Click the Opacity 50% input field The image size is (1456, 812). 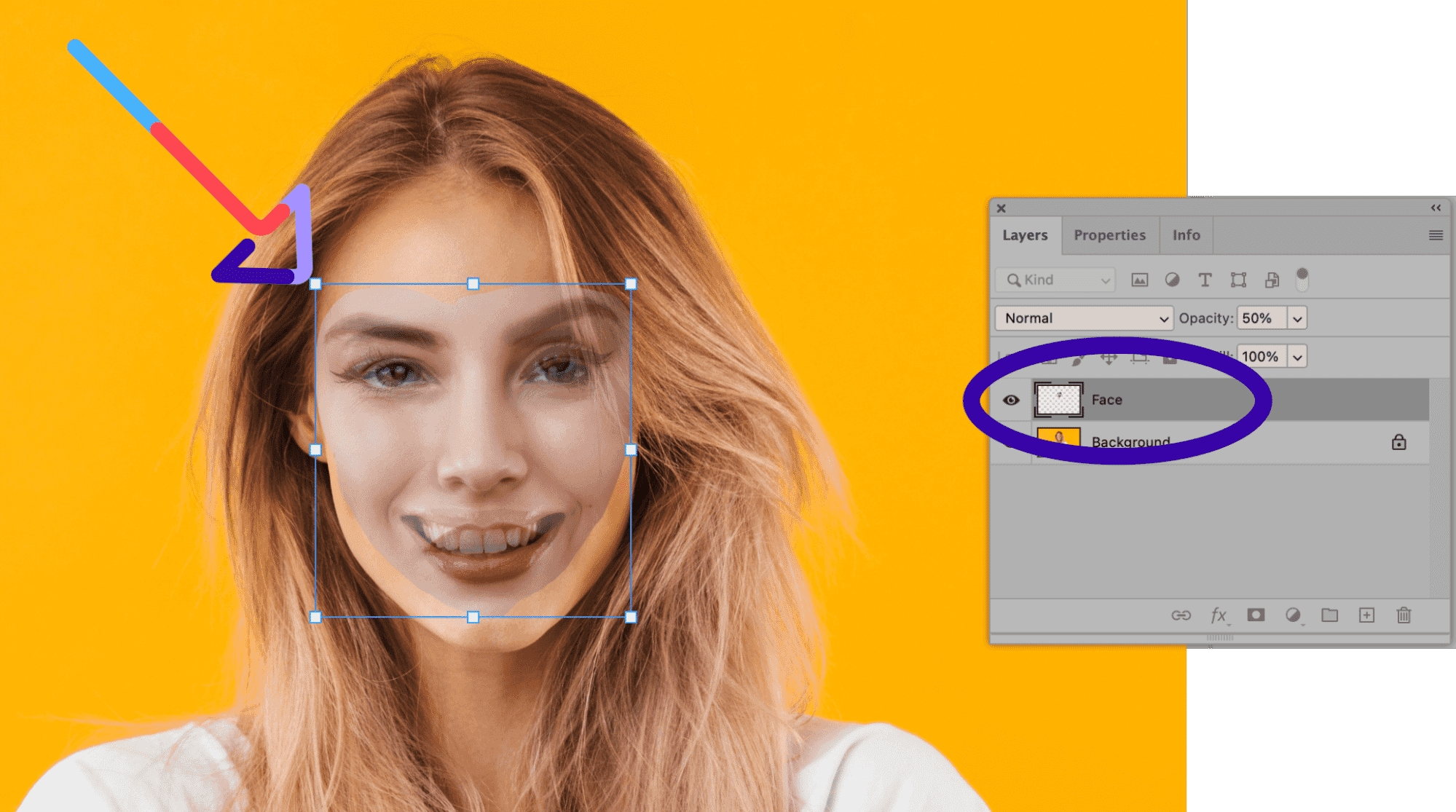[x=1261, y=318]
